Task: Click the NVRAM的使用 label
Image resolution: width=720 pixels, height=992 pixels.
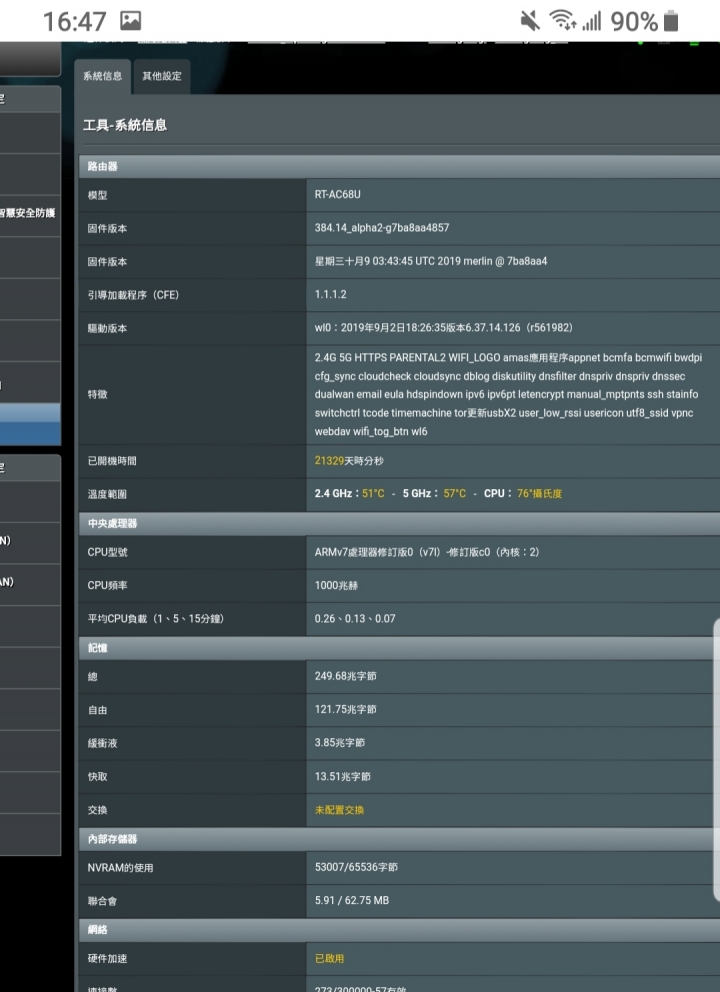Action: click(120, 868)
